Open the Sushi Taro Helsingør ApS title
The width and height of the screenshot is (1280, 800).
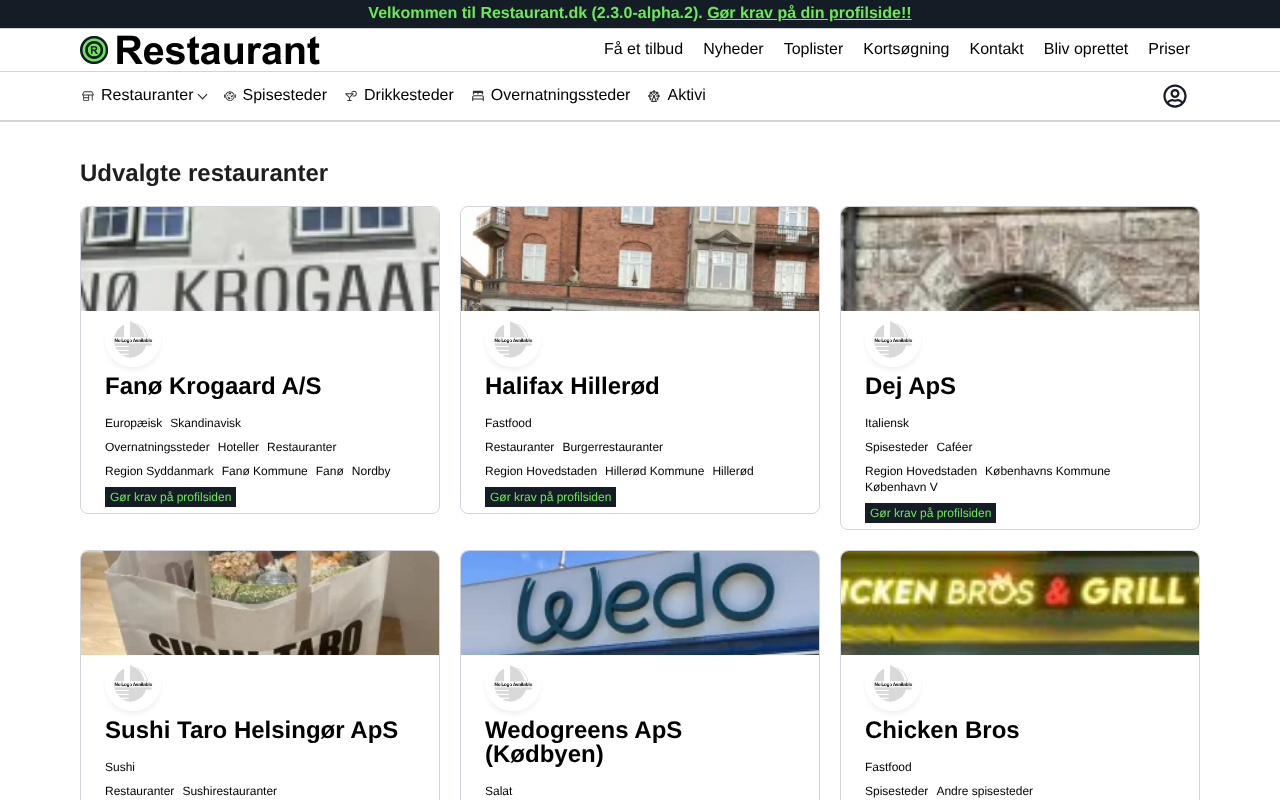tap(251, 730)
